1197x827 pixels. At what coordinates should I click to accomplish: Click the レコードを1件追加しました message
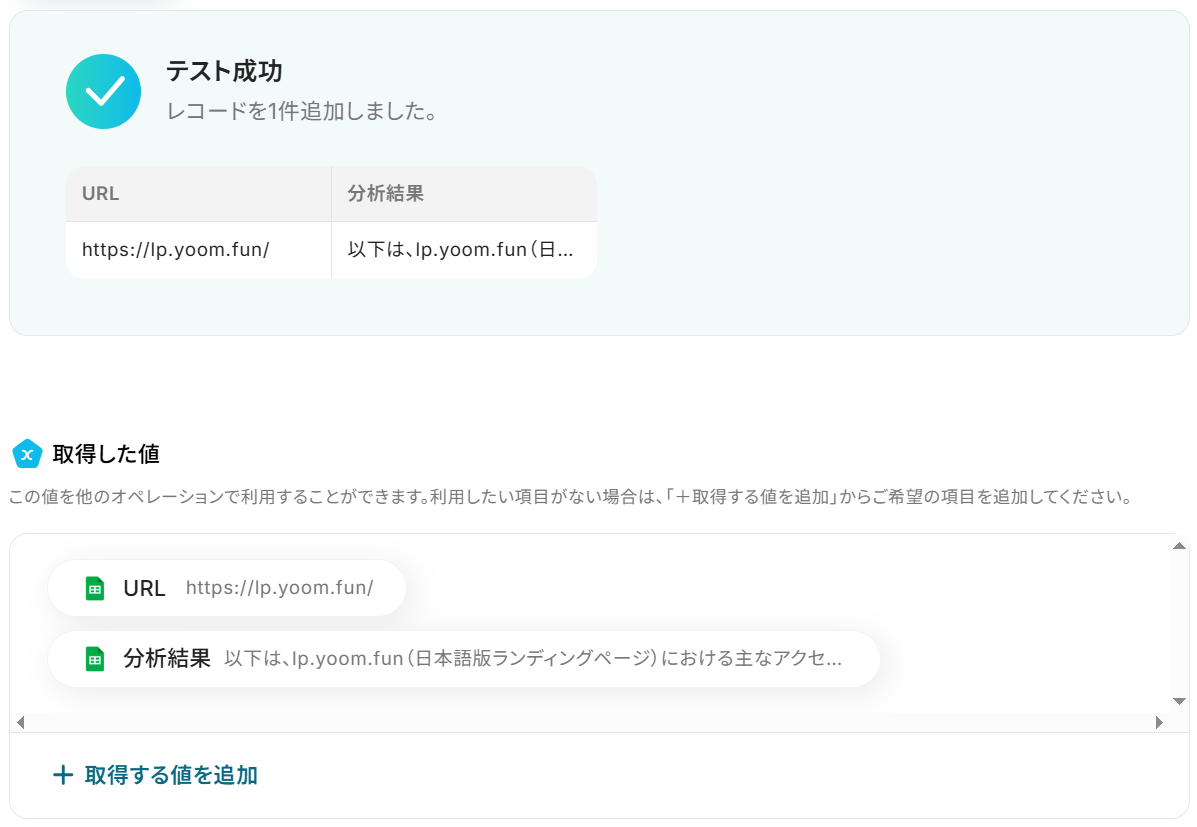coord(303,111)
